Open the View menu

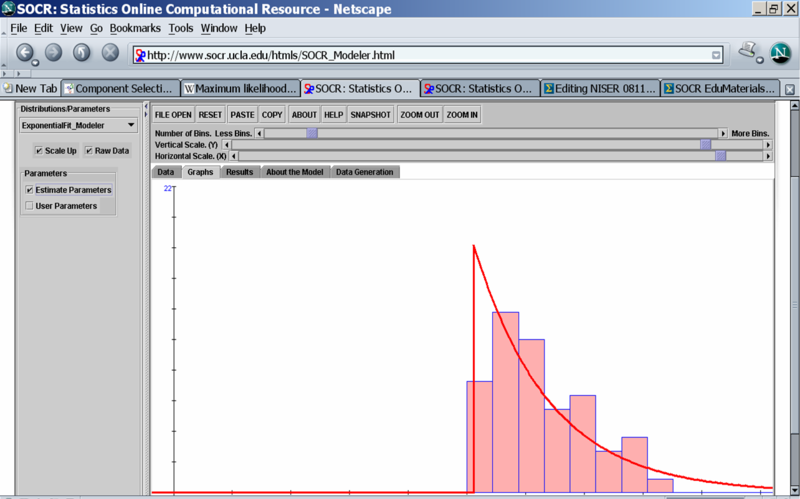tap(71, 28)
